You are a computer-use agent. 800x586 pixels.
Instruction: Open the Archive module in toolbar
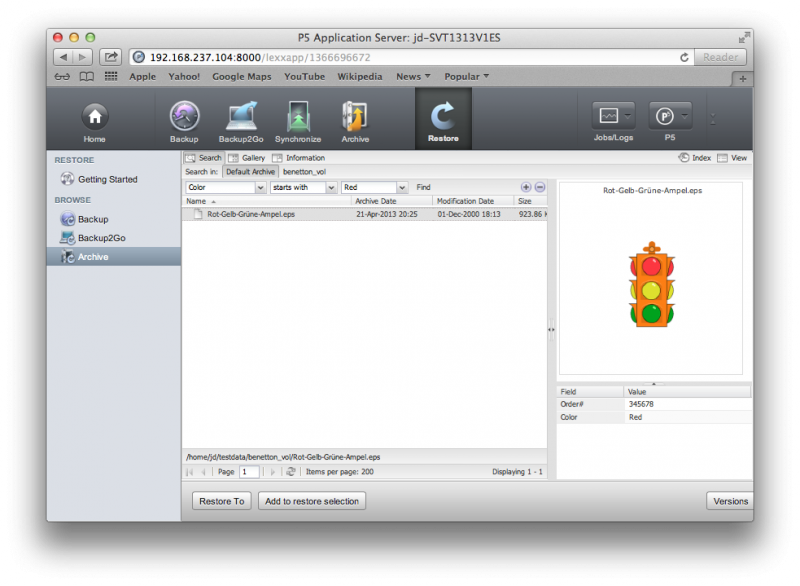[355, 121]
